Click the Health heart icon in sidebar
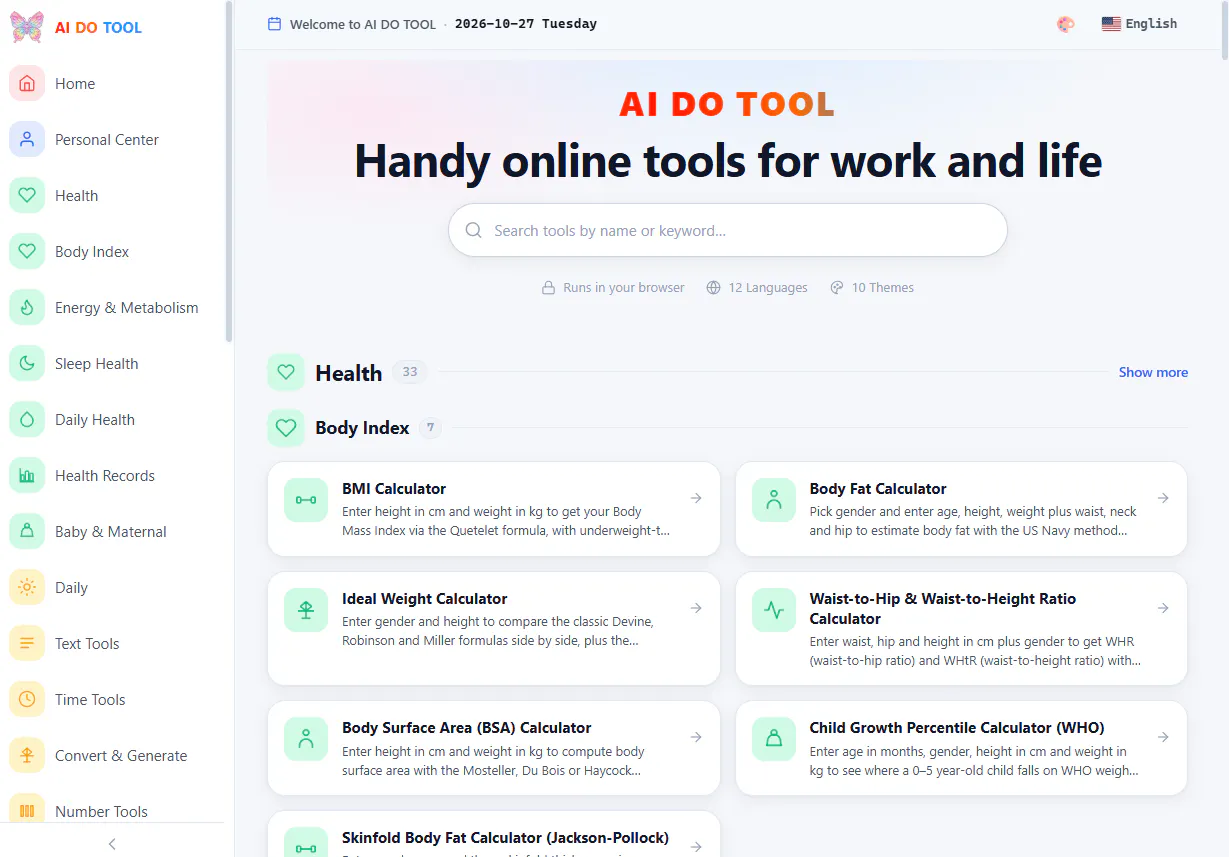The width and height of the screenshot is (1229, 857). coord(27,196)
